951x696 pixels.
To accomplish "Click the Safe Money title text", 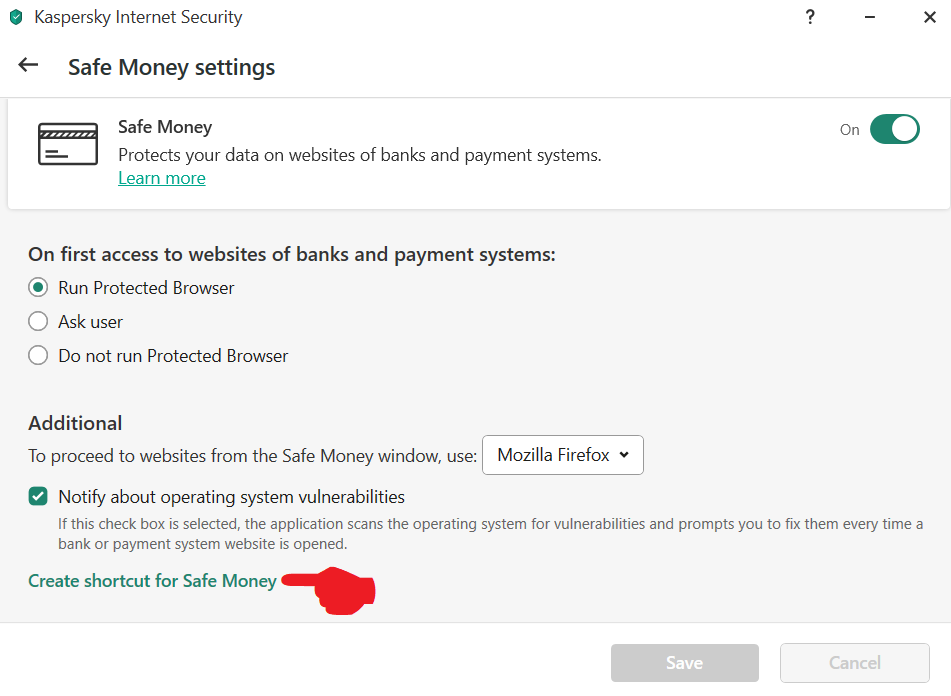I will (165, 127).
